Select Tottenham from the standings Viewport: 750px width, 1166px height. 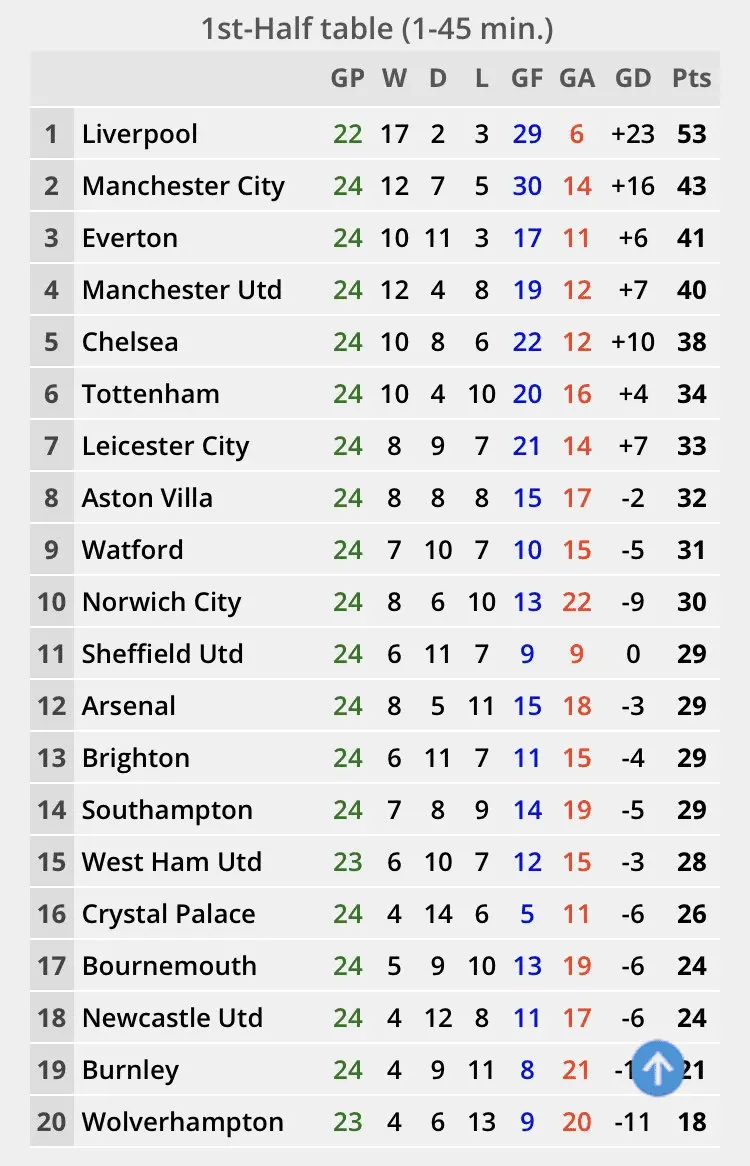click(x=150, y=394)
